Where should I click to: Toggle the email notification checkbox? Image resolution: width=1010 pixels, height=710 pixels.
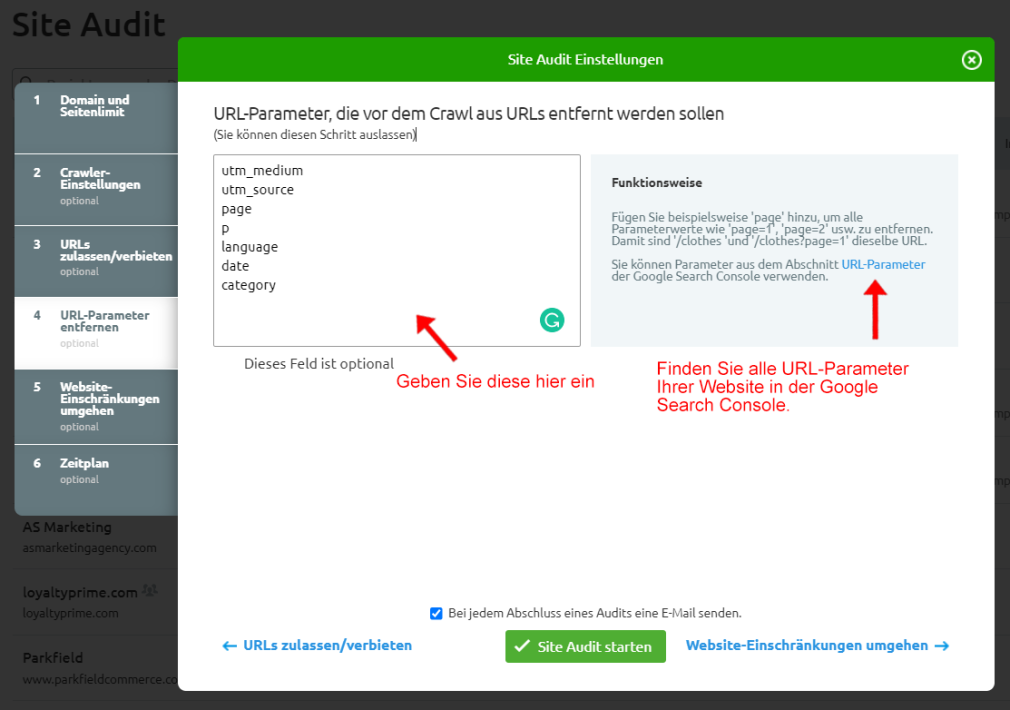(x=436, y=613)
